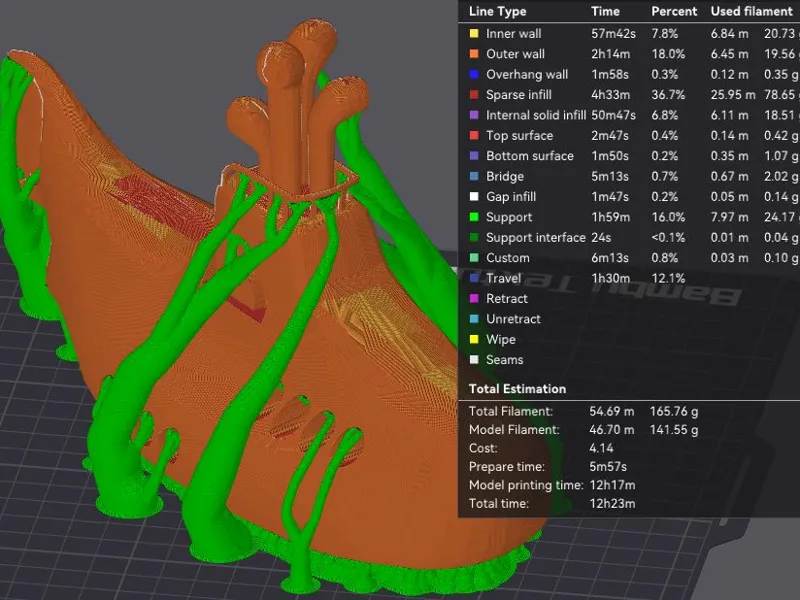
Task: Click the Line Type column header
Action: click(497, 11)
